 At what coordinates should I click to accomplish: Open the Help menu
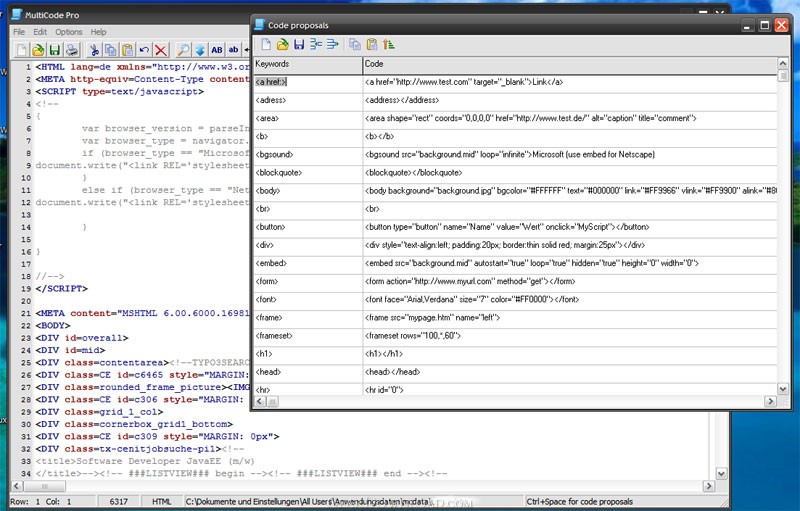[x=99, y=32]
